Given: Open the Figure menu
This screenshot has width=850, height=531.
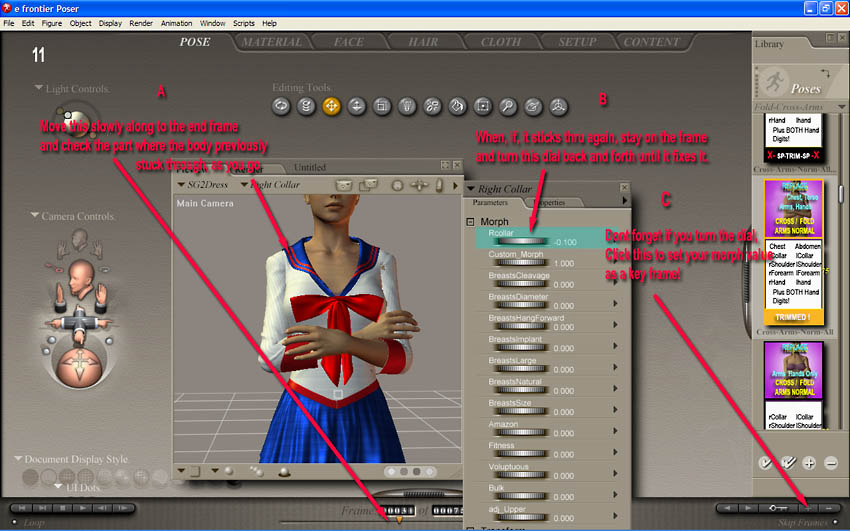Looking at the screenshot, I should pos(51,23).
